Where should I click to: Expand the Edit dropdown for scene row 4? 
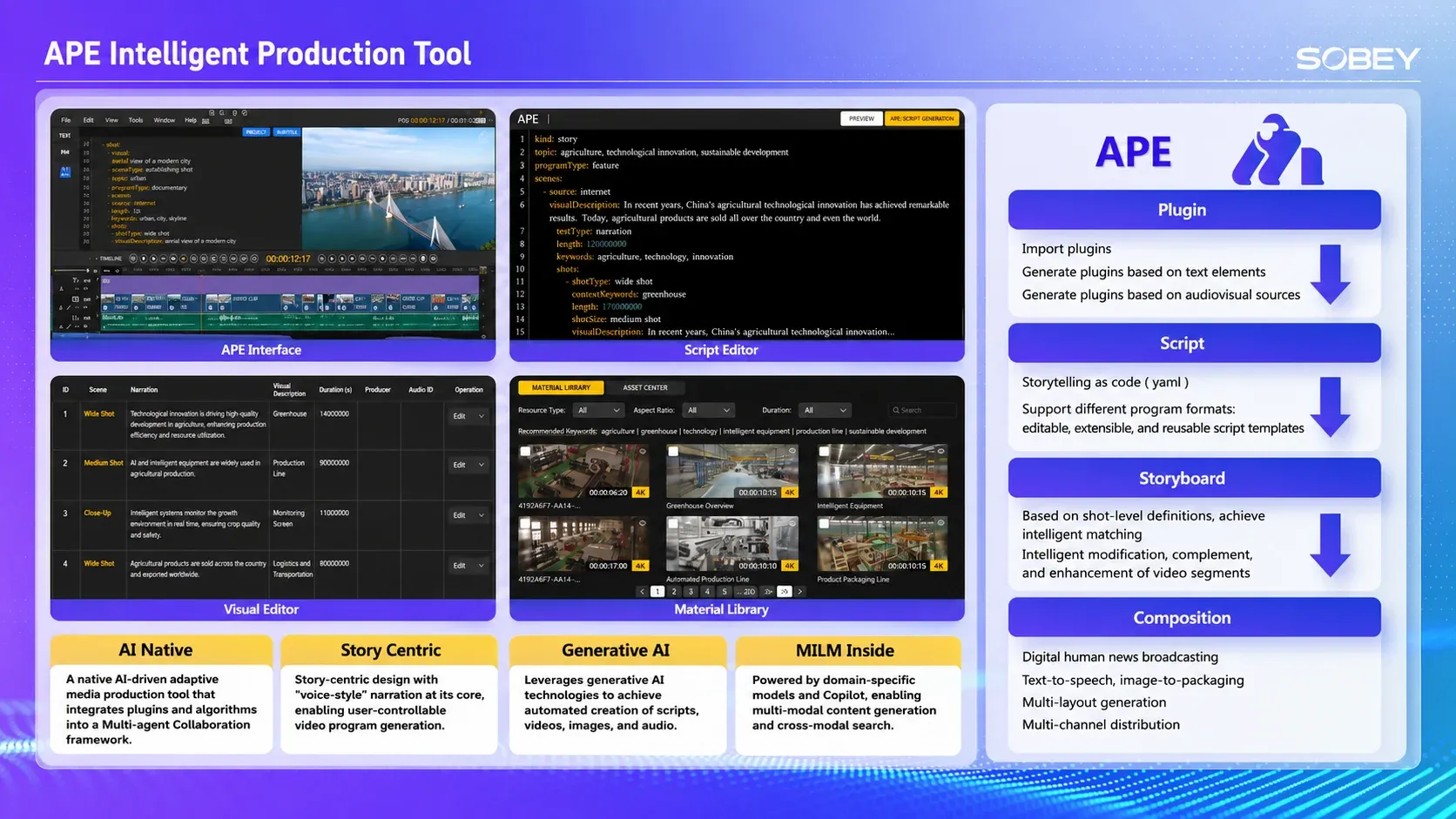pyautogui.click(x=468, y=566)
